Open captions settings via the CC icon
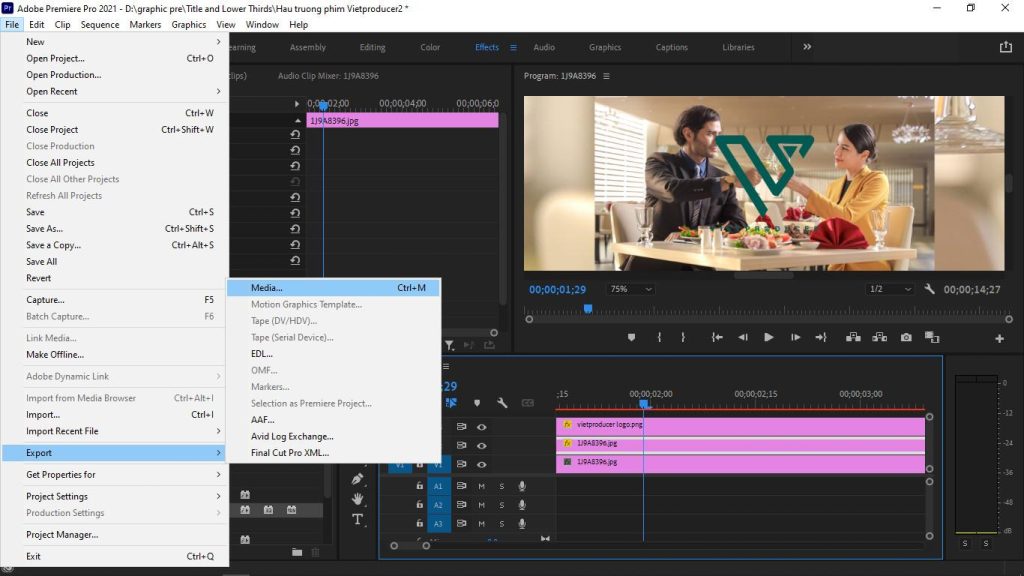The width and height of the screenshot is (1024, 576). (x=529, y=403)
